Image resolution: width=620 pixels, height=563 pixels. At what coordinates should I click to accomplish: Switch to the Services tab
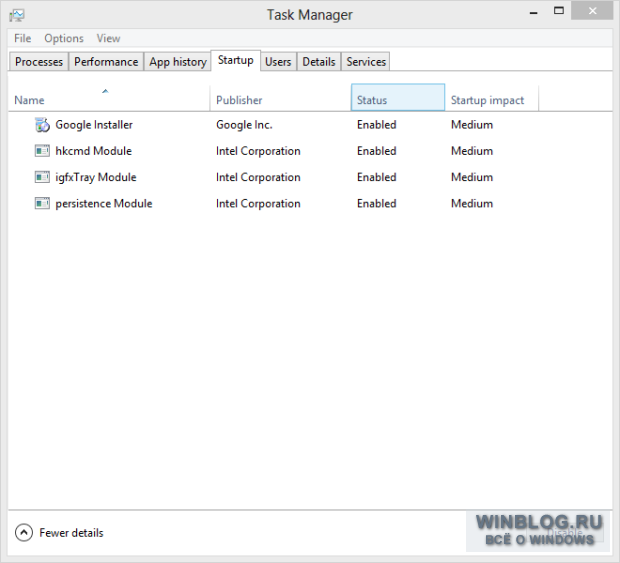[x=366, y=62]
